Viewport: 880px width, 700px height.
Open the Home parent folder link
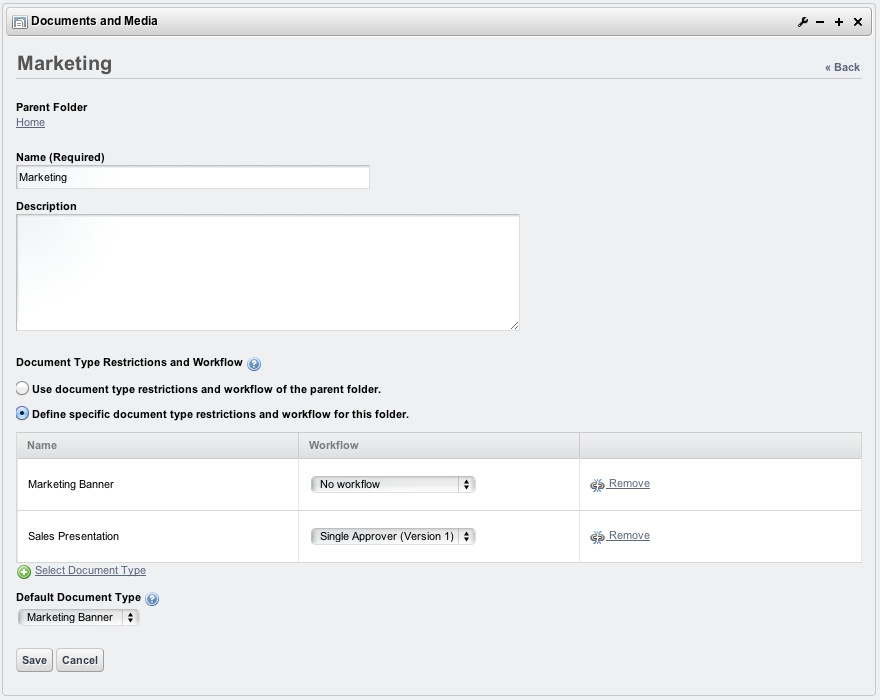pyautogui.click(x=30, y=122)
